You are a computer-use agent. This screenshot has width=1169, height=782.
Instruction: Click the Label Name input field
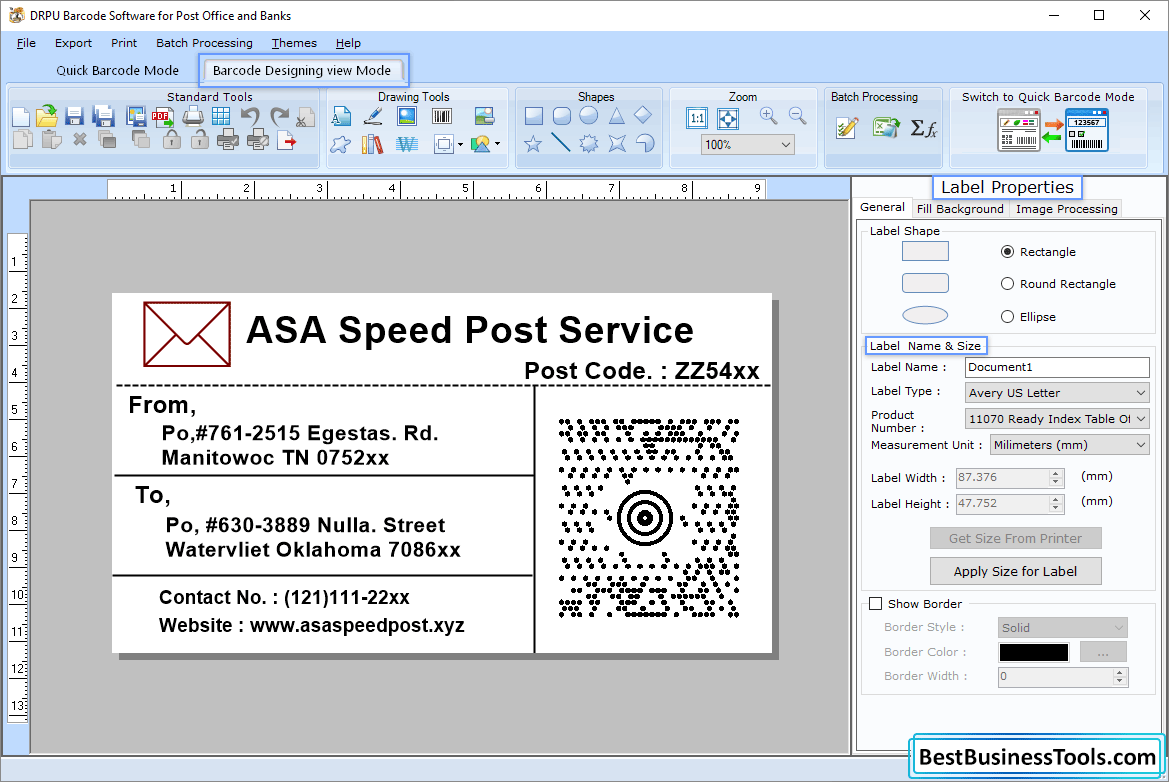point(1057,367)
